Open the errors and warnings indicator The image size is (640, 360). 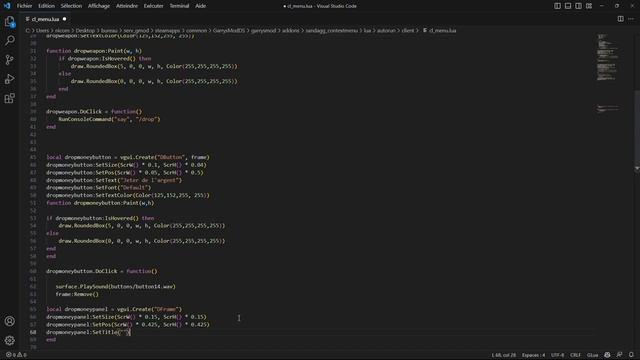tap(16, 355)
